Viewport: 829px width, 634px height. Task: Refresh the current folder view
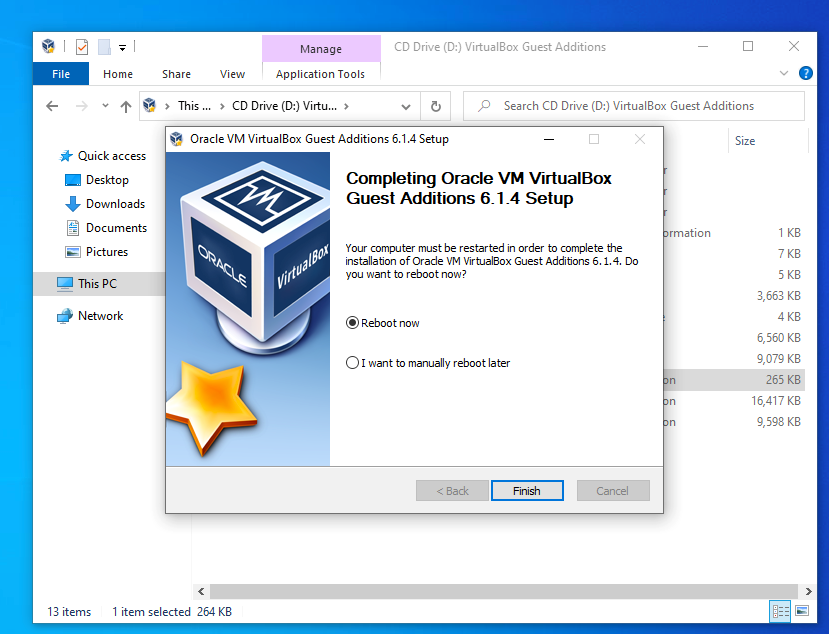(436, 106)
